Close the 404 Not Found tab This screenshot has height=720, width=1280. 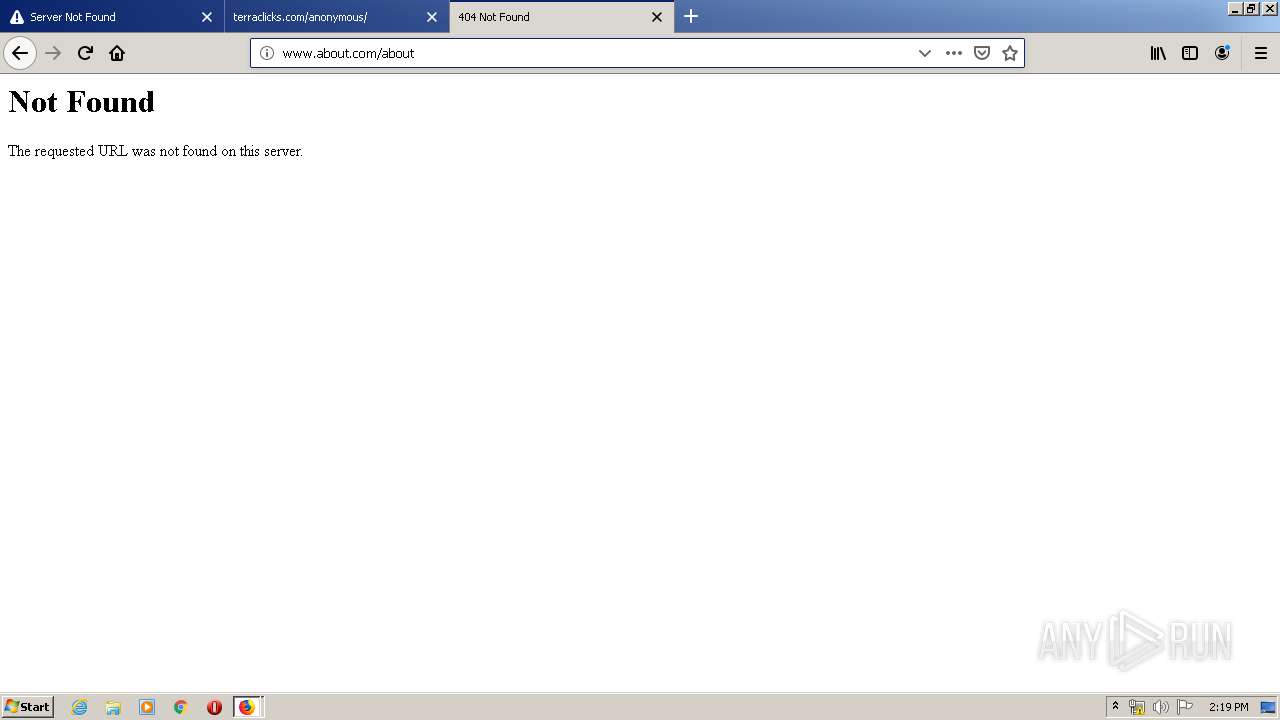657,17
